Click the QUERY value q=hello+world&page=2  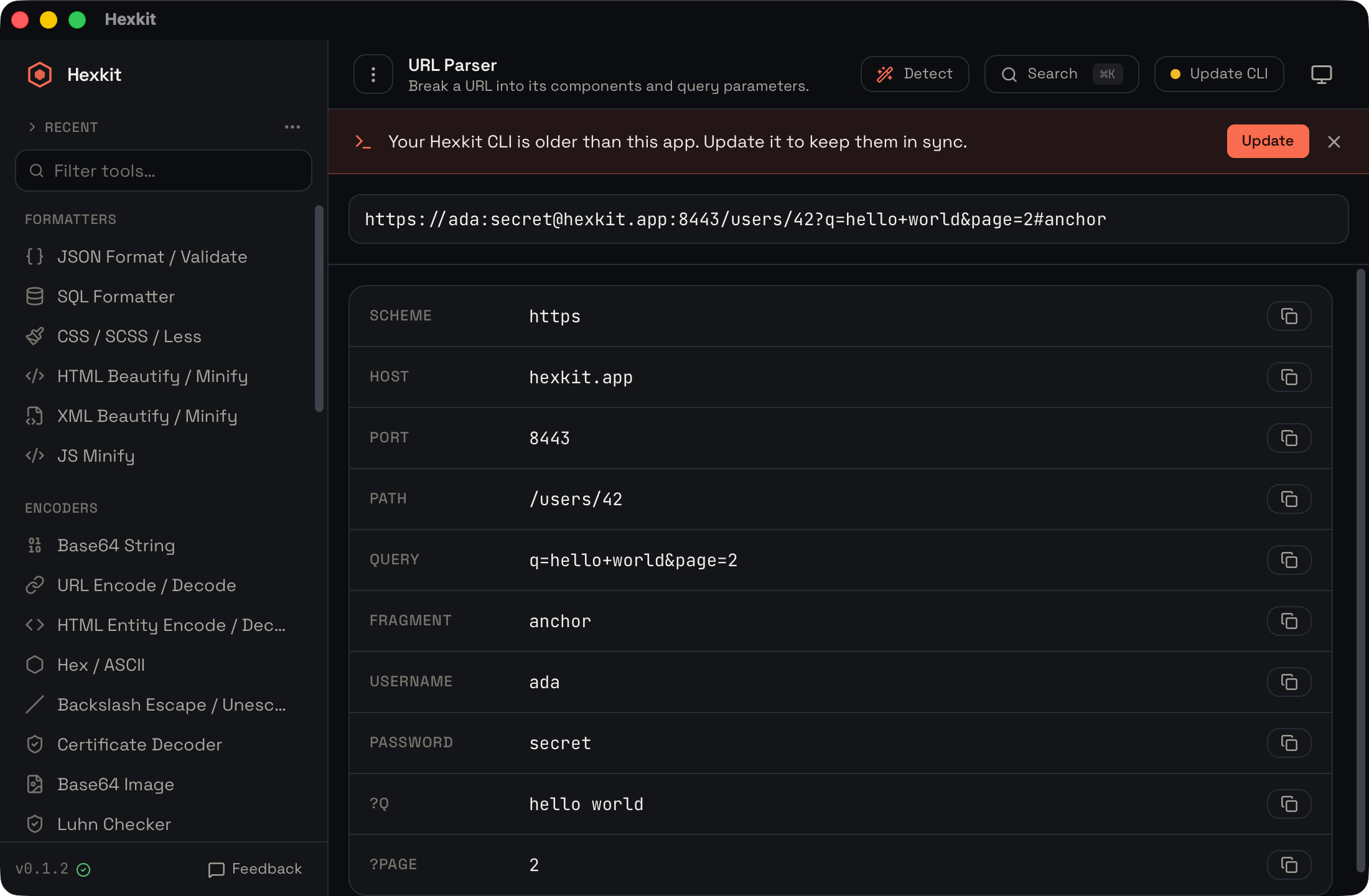click(x=633, y=560)
